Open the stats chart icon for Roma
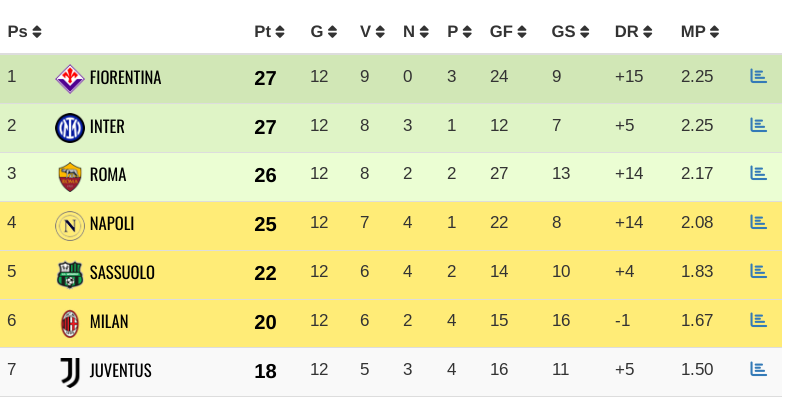The image size is (794, 402). 758,173
